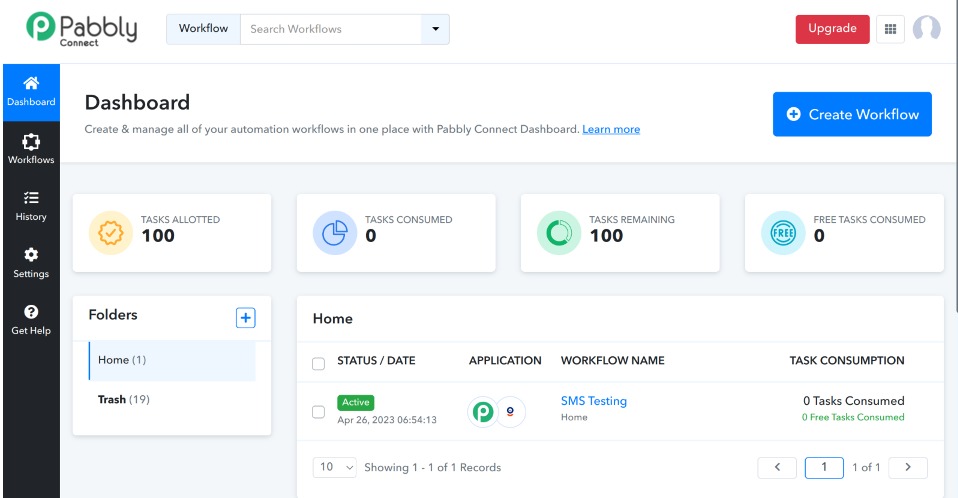Click the Active status badge
Viewport: 958px width, 498px height.
coord(356,402)
